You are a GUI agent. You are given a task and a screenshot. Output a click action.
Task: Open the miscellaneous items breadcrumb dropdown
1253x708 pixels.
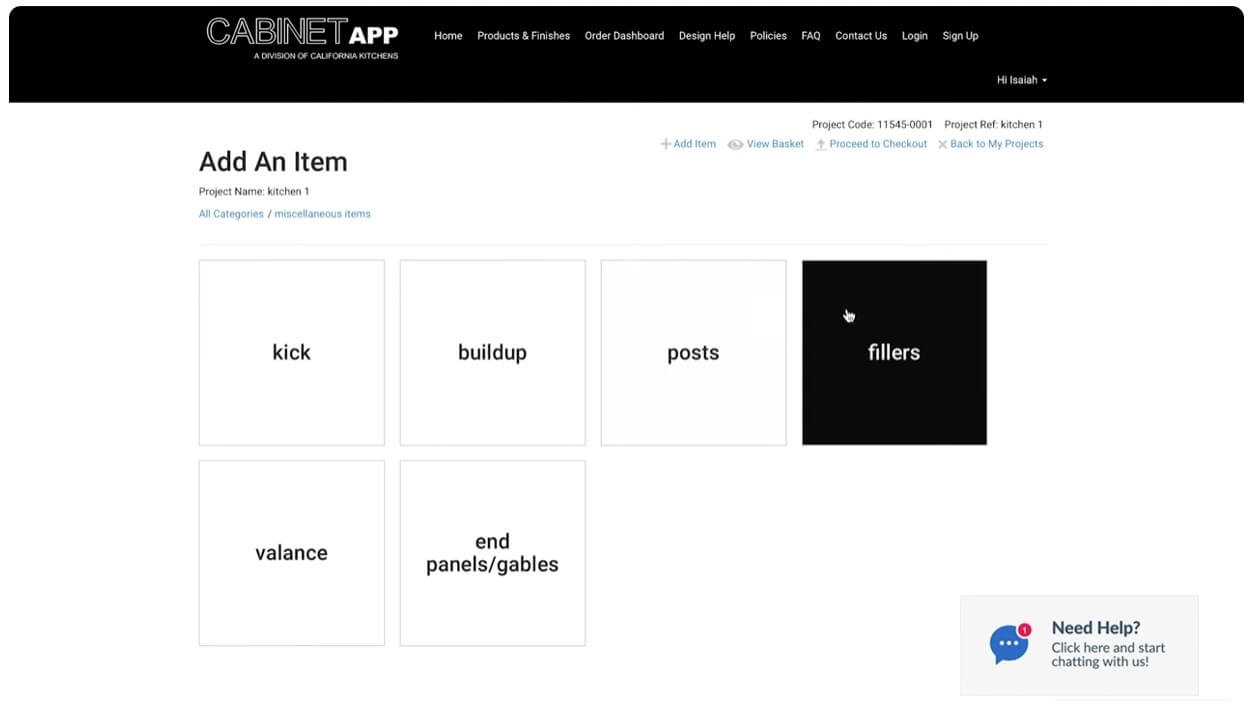pyautogui.click(x=322, y=213)
